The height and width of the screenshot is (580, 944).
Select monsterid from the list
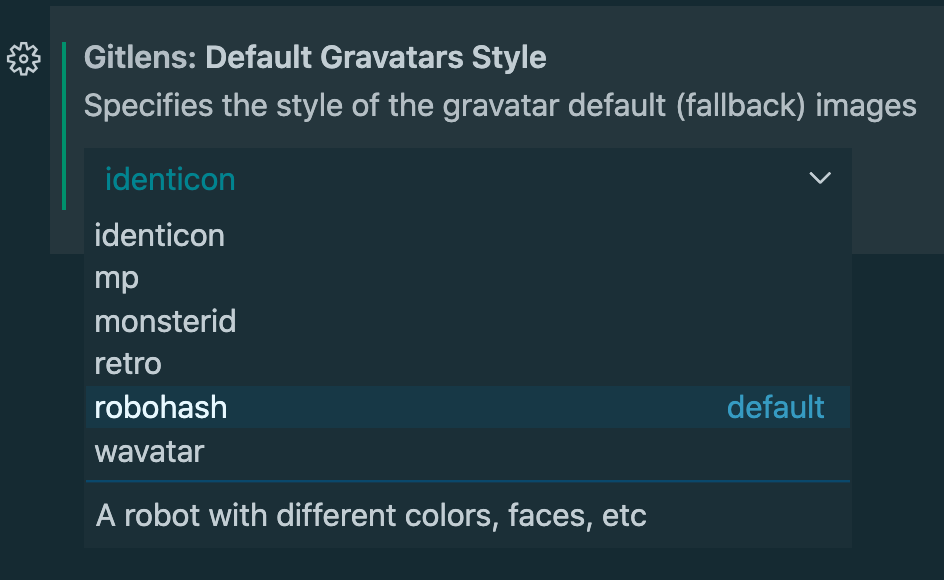tap(165, 321)
